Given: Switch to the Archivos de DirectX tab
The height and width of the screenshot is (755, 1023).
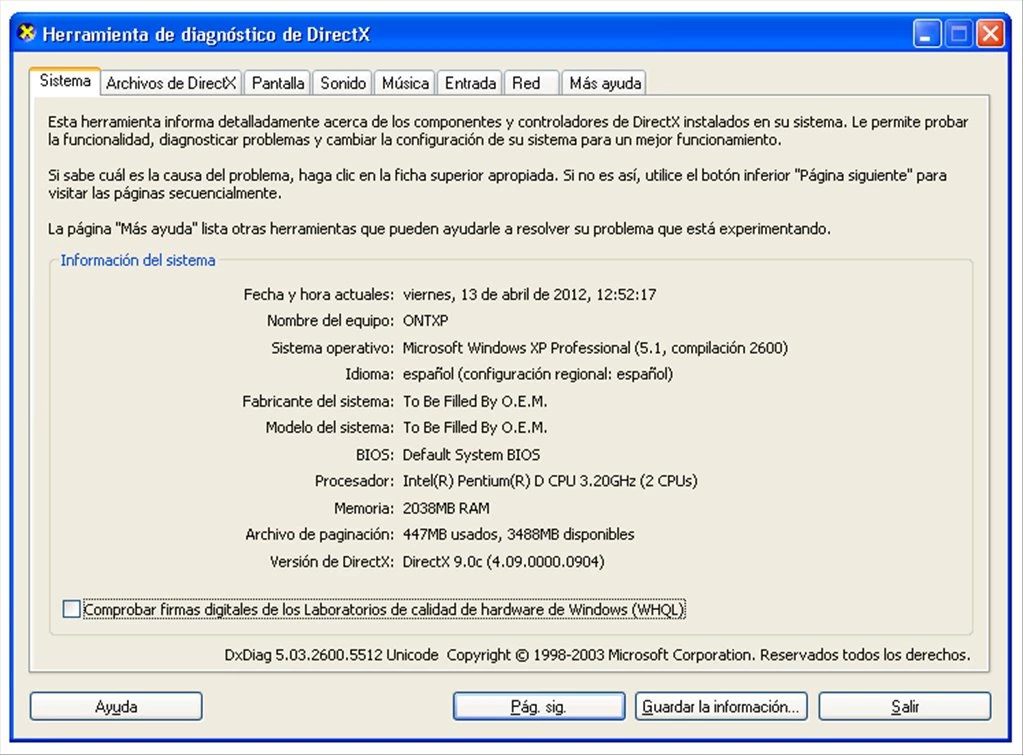Looking at the screenshot, I should pos(171,83).
